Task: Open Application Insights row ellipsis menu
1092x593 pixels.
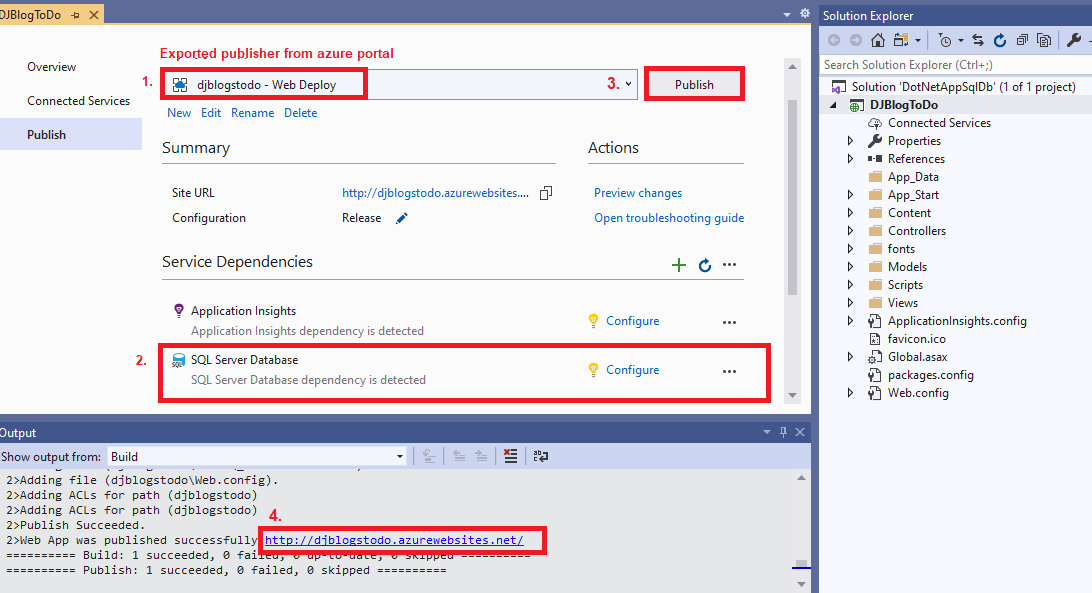Action: click(729, 322)
